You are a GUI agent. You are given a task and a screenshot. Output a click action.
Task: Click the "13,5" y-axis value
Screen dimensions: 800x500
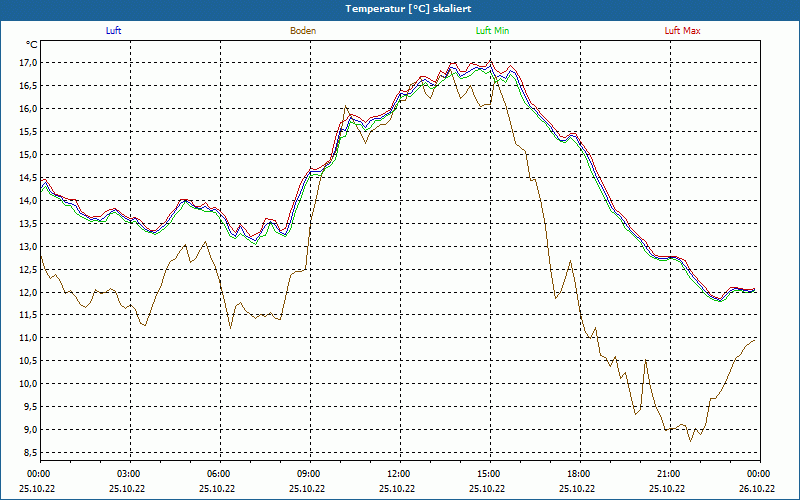28,223
